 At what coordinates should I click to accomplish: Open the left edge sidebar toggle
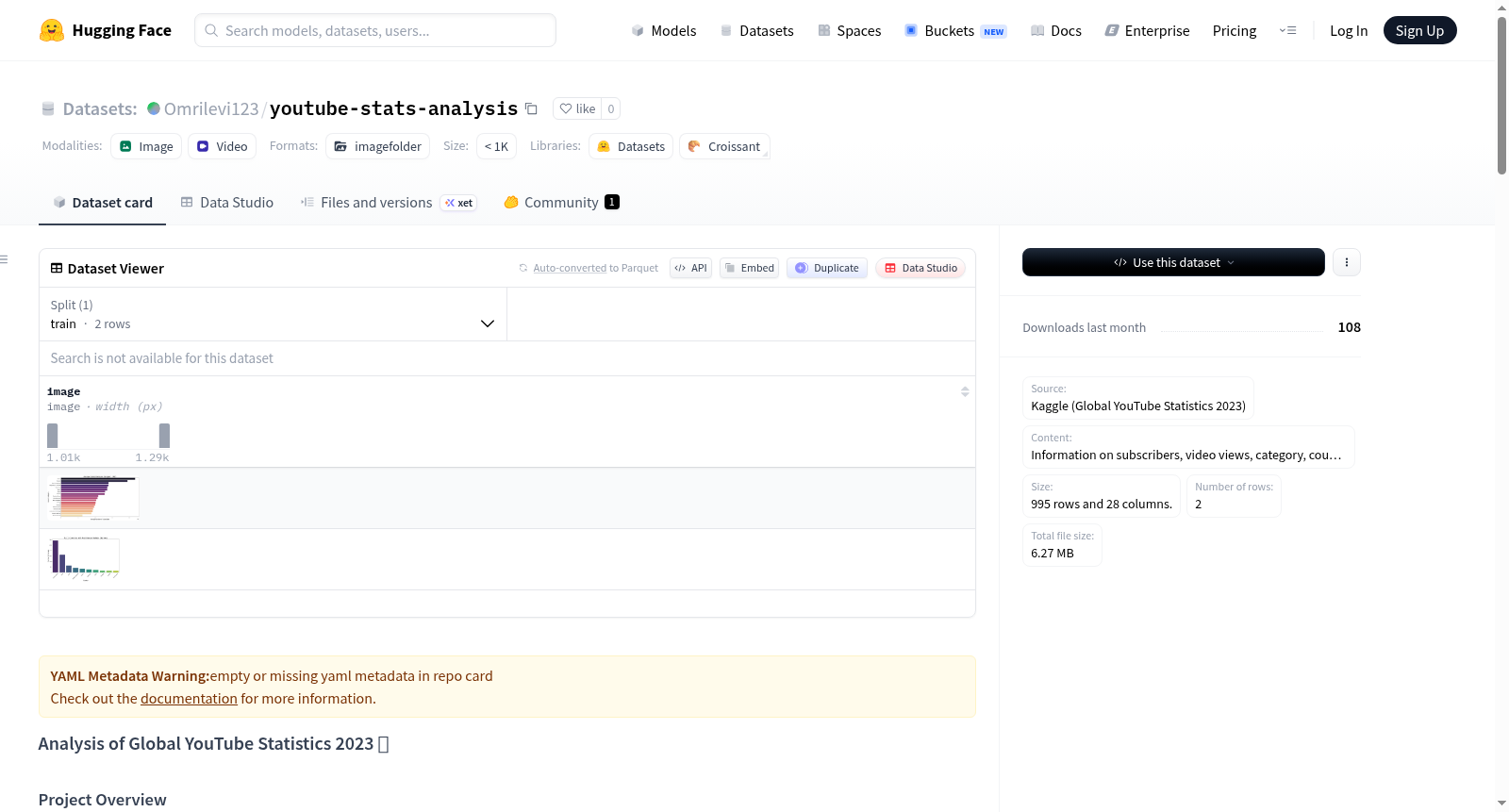[5, 259]
